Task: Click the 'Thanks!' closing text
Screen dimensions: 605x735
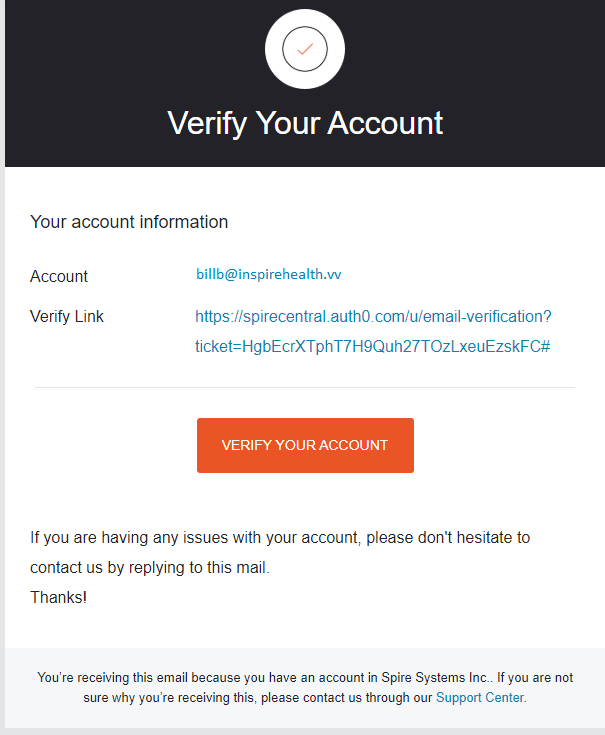Action: click(58, 597)
